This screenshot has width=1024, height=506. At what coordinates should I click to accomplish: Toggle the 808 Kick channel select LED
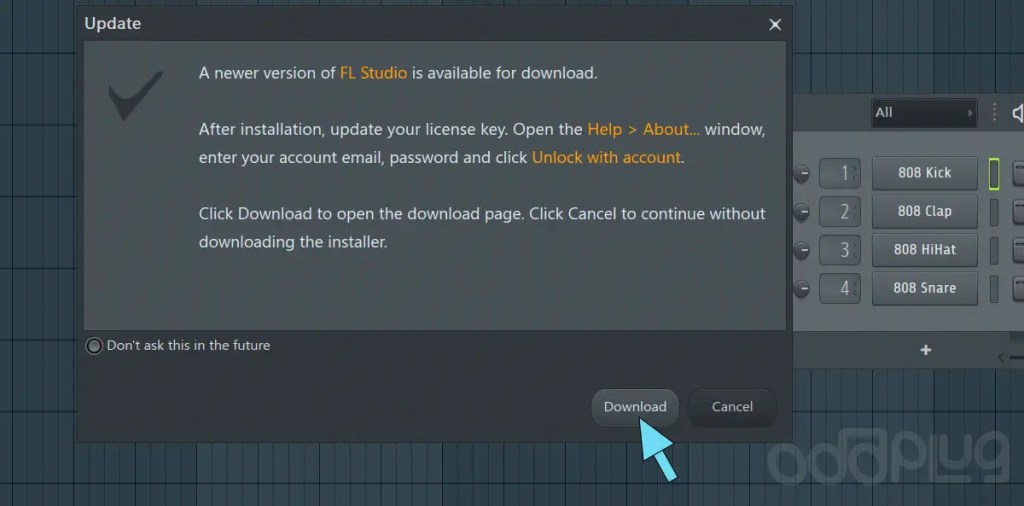coord(994,174)
